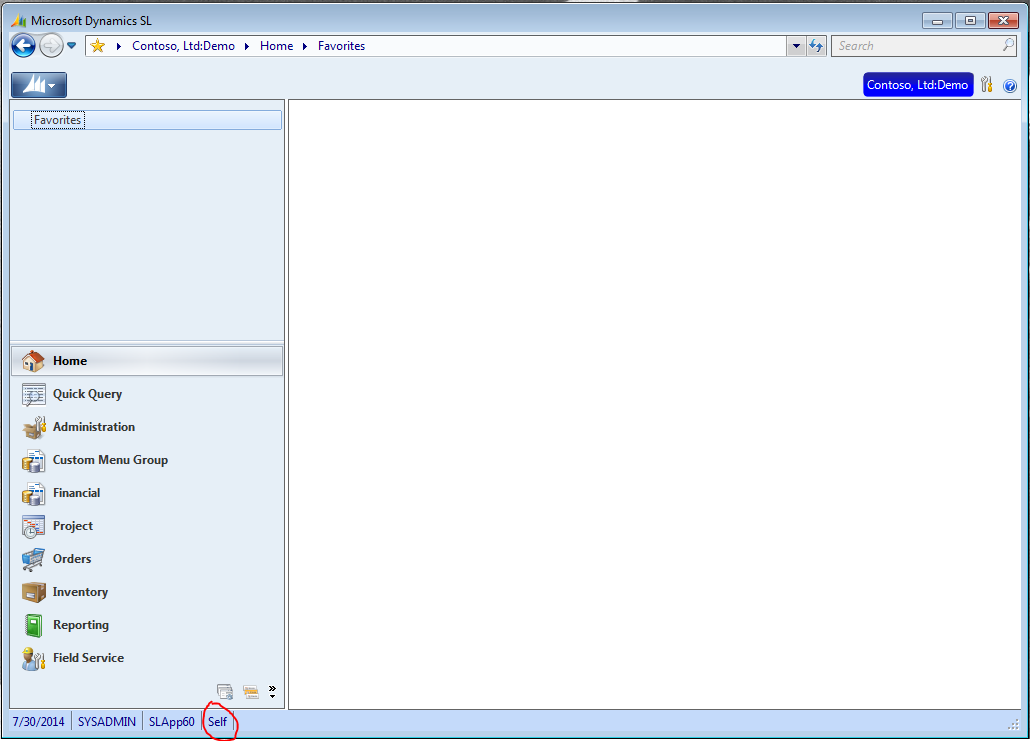Click the Orders shopping cart icon
The width and height of the screenshot is (1030, 741).
click(x=34, y=559)
